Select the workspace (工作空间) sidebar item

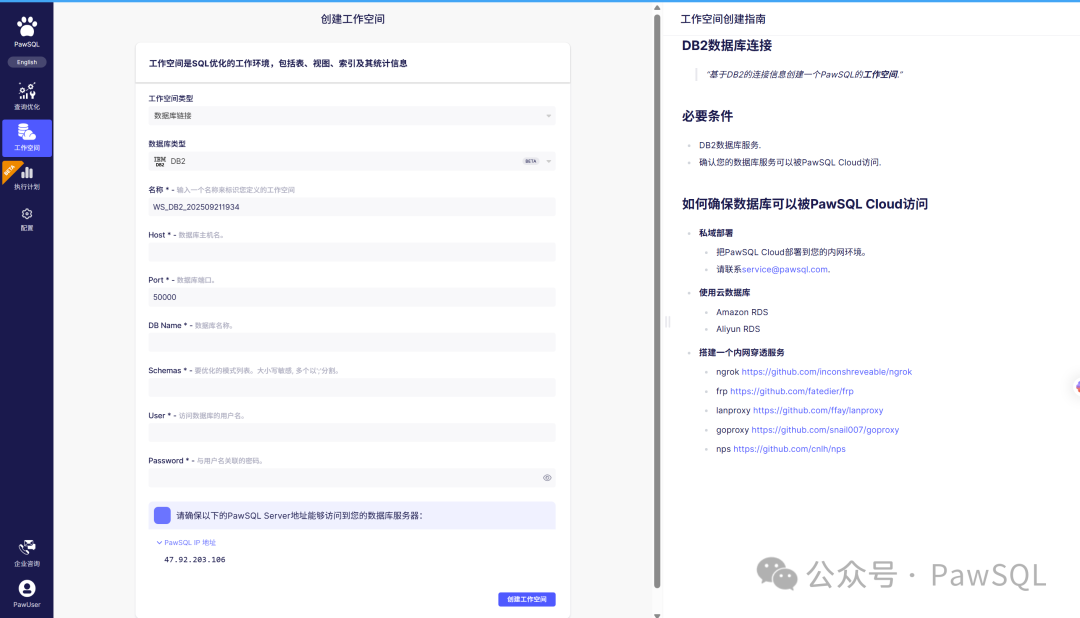27,137
